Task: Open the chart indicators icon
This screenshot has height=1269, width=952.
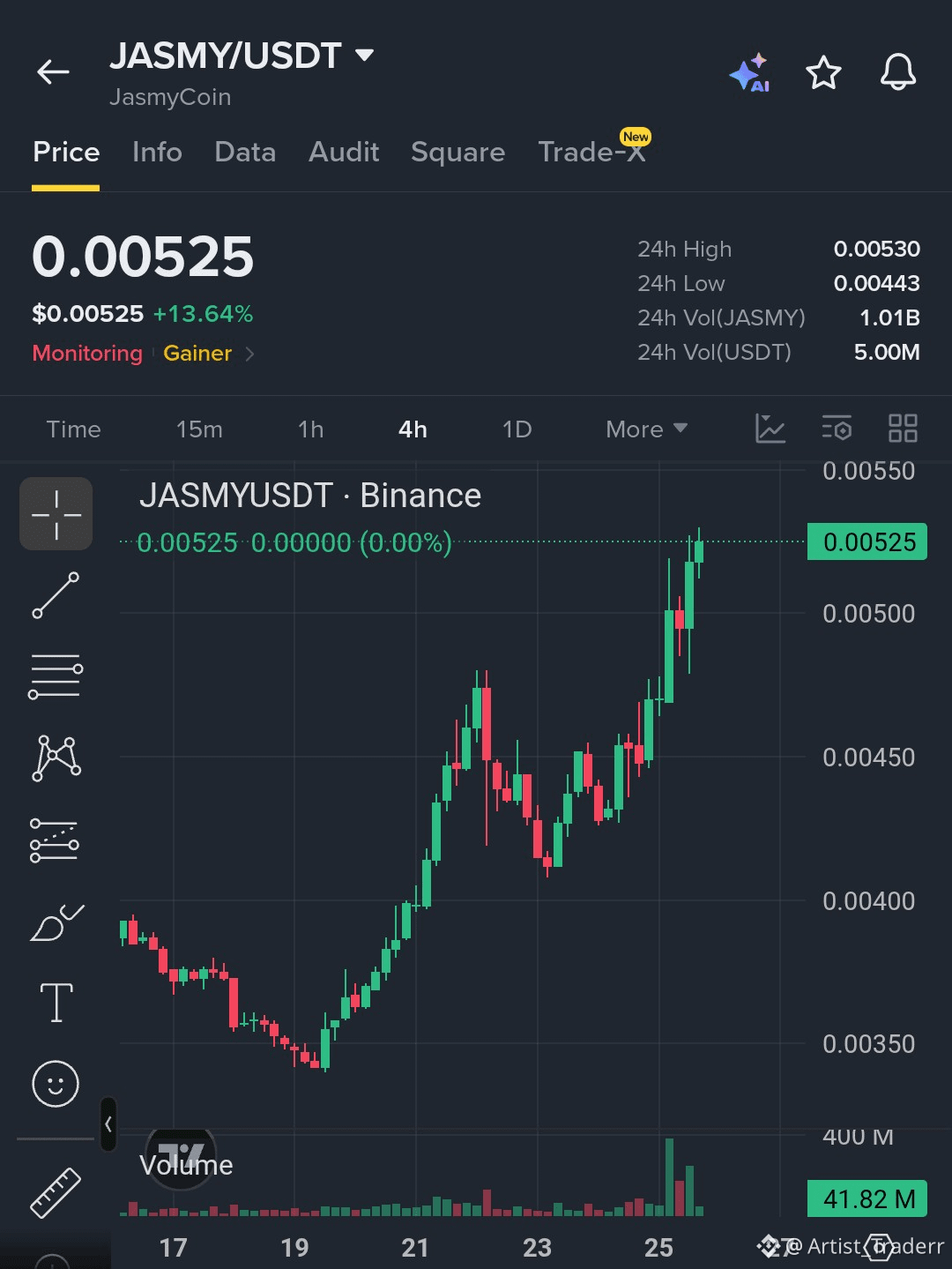Action: pos(770,429)
